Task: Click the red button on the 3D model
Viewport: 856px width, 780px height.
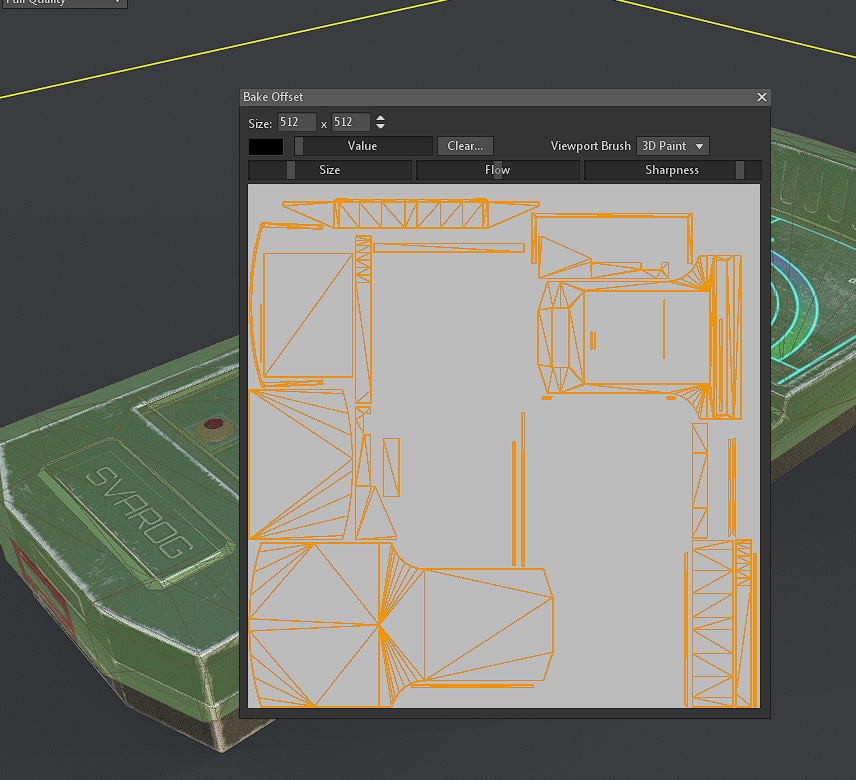Action: (213, 424)
